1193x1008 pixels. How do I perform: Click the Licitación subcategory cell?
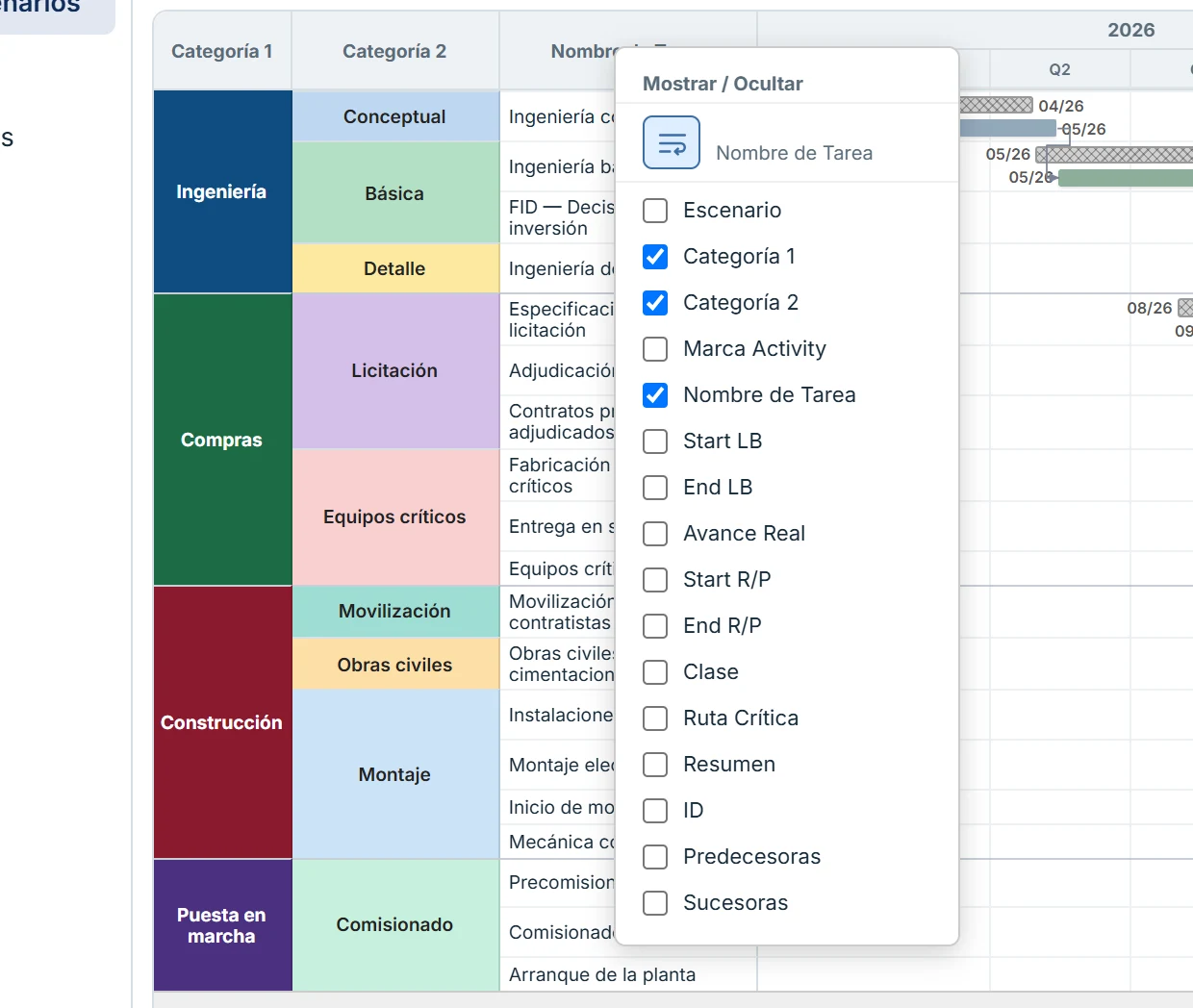coord(395,370)
